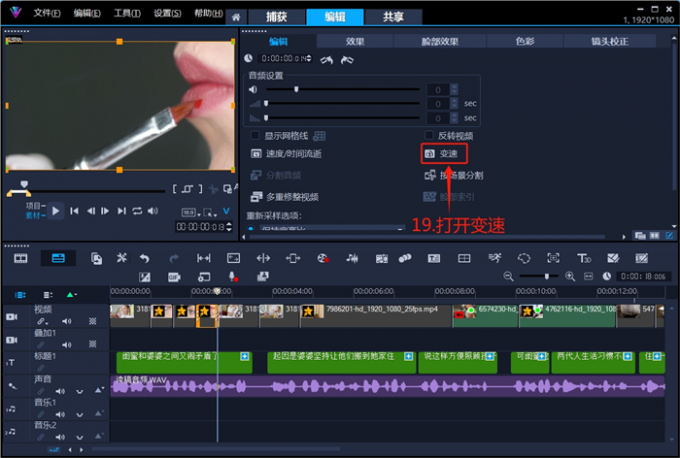Set the mark-in bracket point
This screenshot has height=458, width=680.
click(175, 189)
